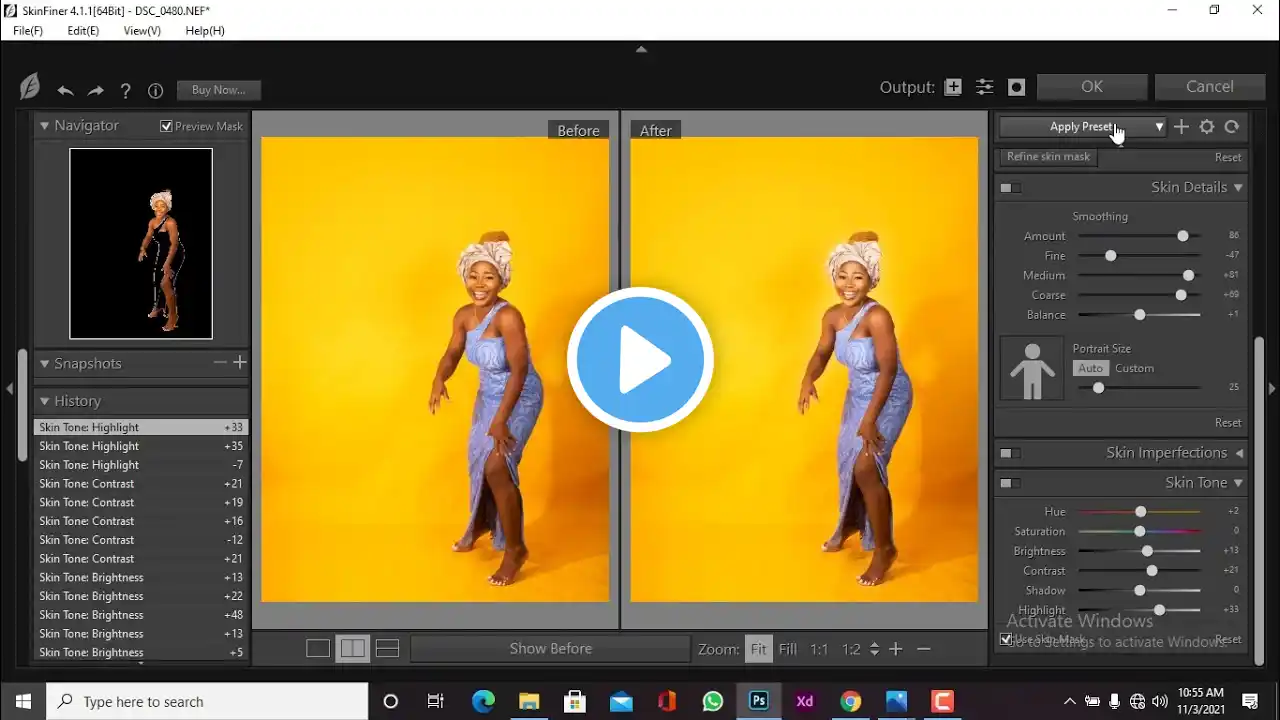Screen dimensions: 1280x720
Task: Adjust the Skin Tone Brightness slider handle
Action: click(1147, 551)
